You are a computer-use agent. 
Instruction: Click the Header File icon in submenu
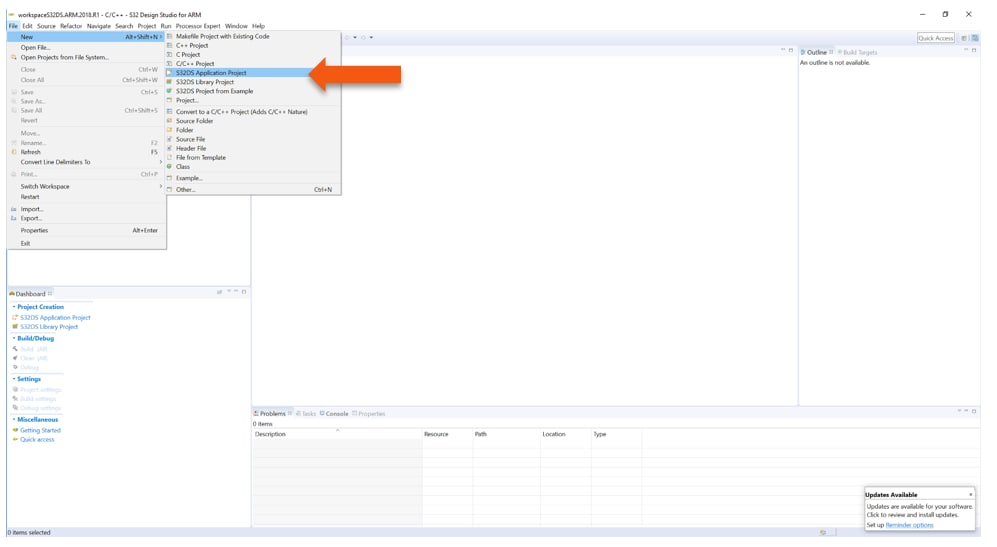169,148
